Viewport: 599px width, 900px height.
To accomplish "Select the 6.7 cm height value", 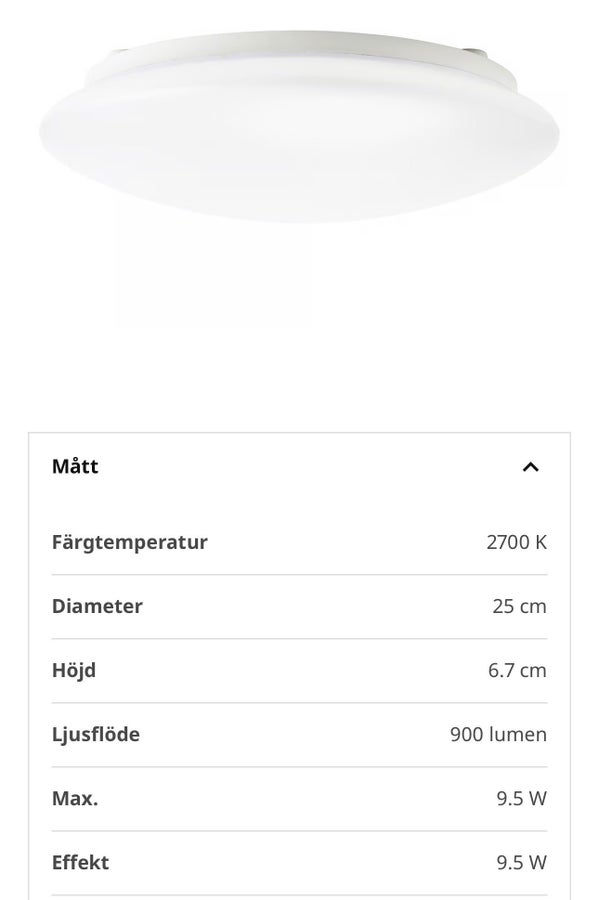I will pyautogui.click(x=517, y=670).
